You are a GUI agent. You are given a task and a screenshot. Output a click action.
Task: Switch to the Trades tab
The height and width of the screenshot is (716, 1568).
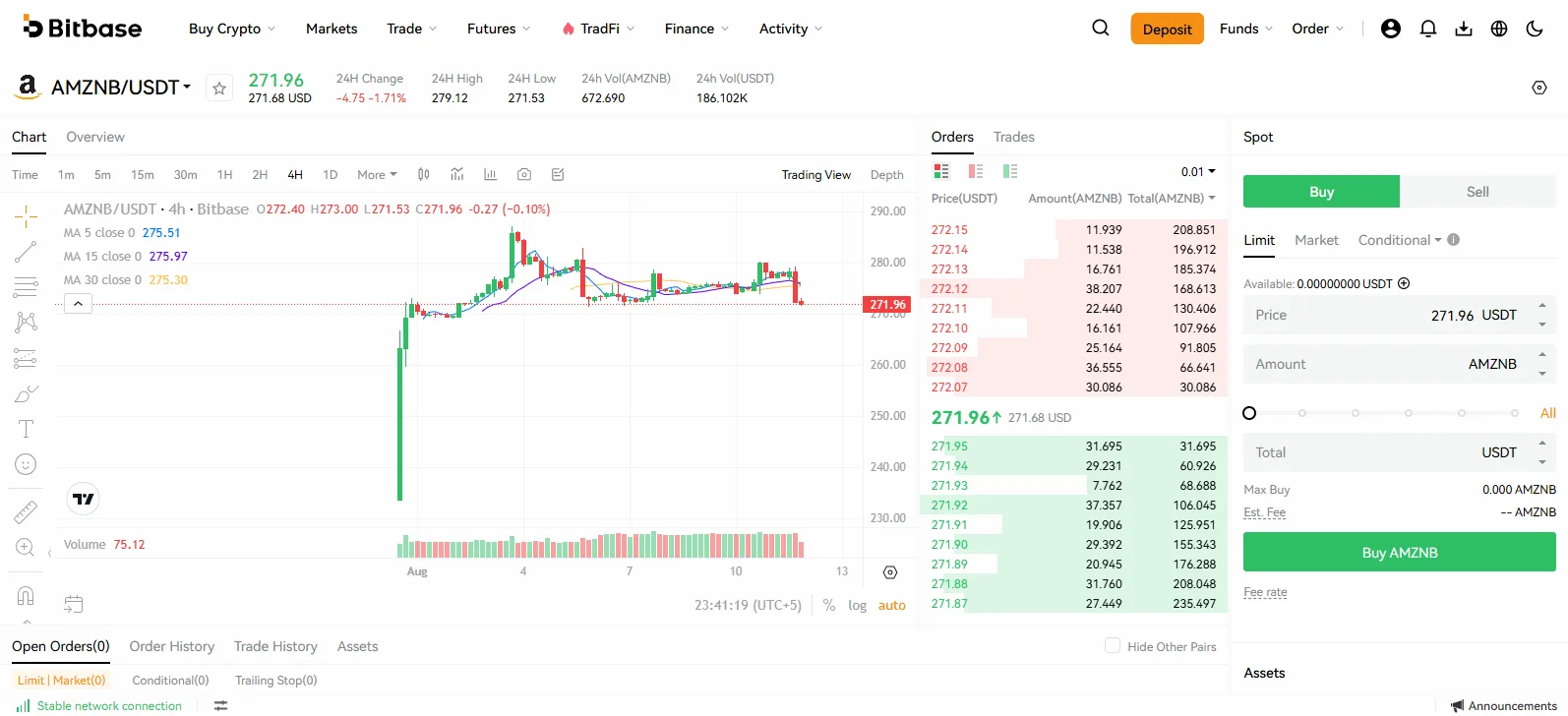pyautogui.click(x=1014, y=137)
